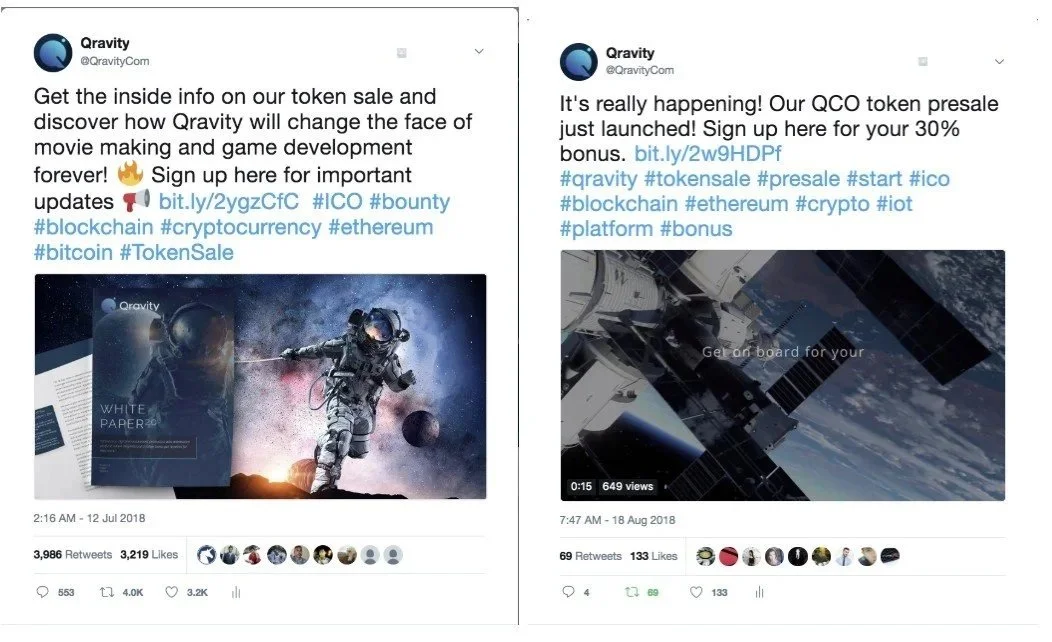Expand the right tweet's chevron menu
Viewport: 1052px width, 642px height.
point(999,62)
